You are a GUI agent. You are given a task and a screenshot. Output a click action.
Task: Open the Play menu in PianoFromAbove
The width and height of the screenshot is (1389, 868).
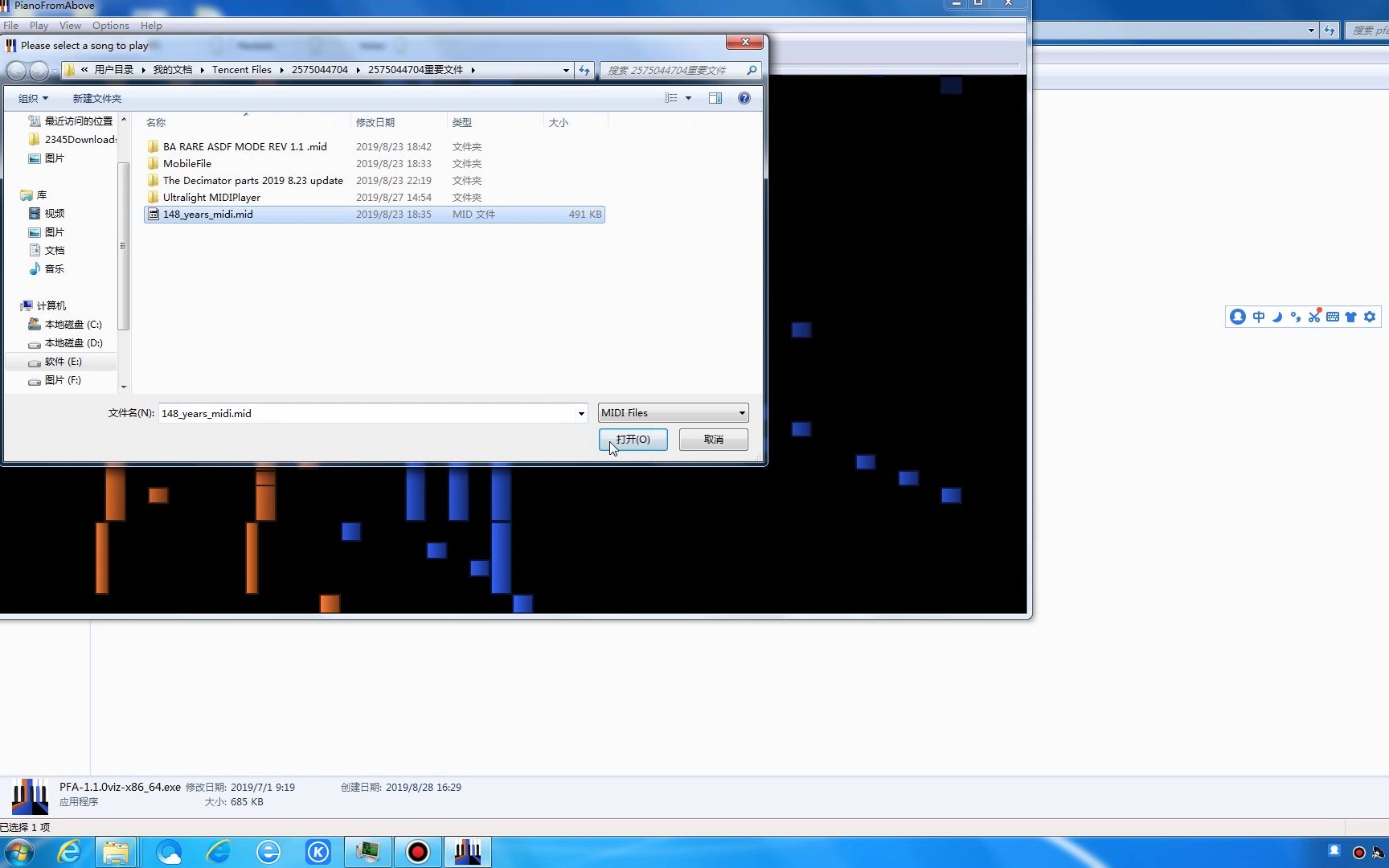39,26
